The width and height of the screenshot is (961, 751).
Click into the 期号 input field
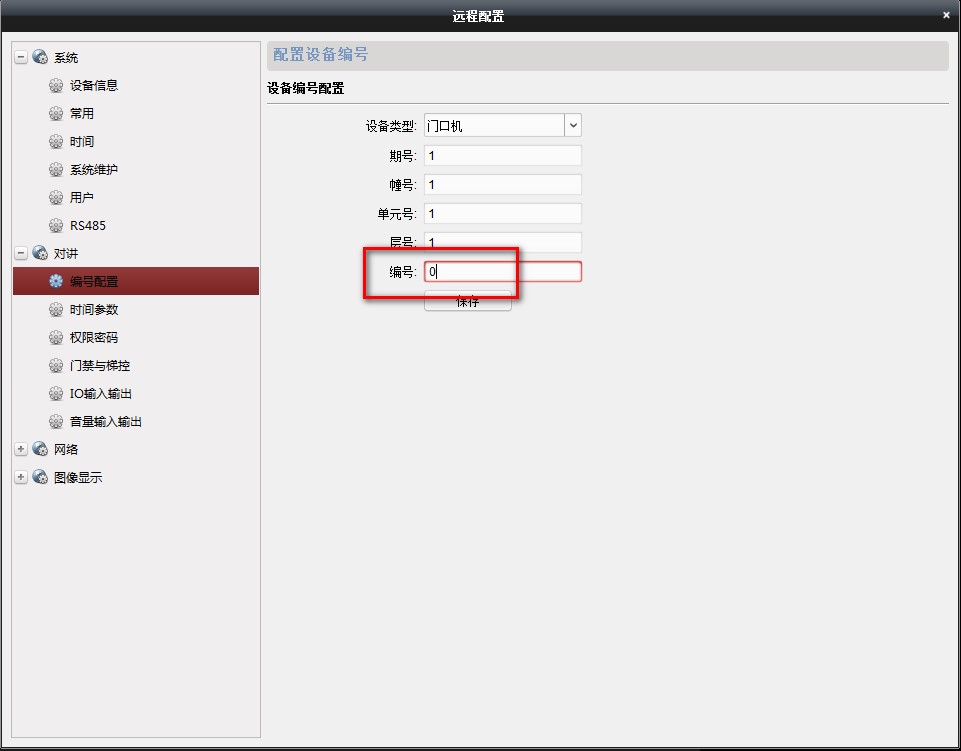pos(502,156)
